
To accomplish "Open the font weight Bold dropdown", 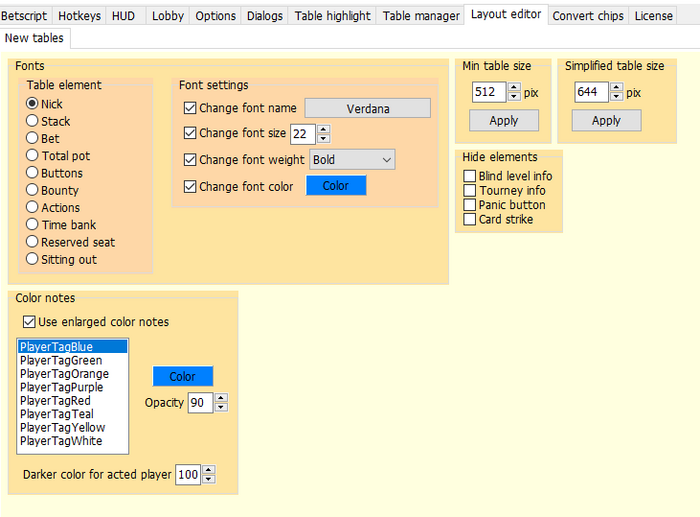I will coord(352,159).
